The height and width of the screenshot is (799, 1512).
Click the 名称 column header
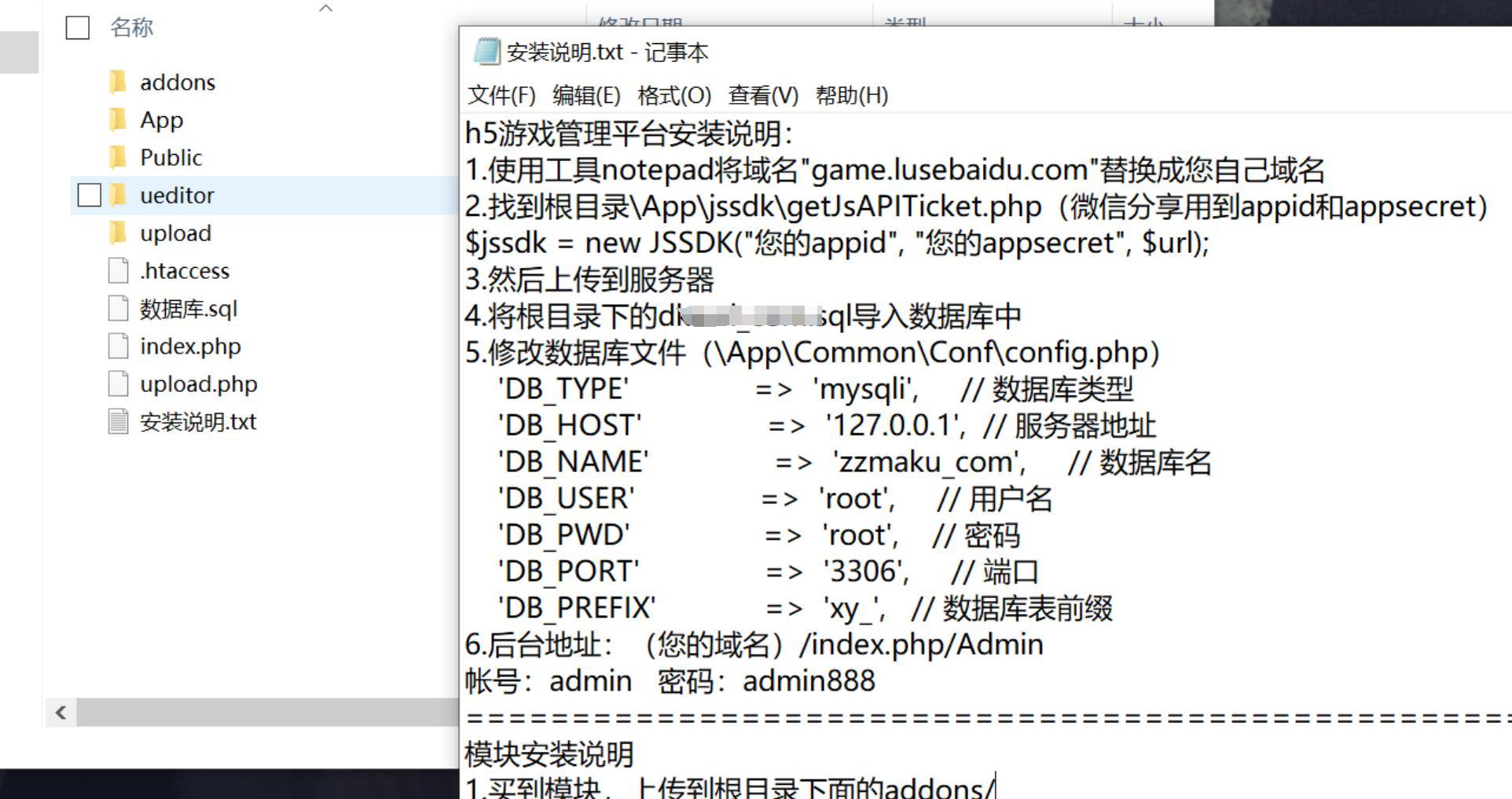coord(132,27)
